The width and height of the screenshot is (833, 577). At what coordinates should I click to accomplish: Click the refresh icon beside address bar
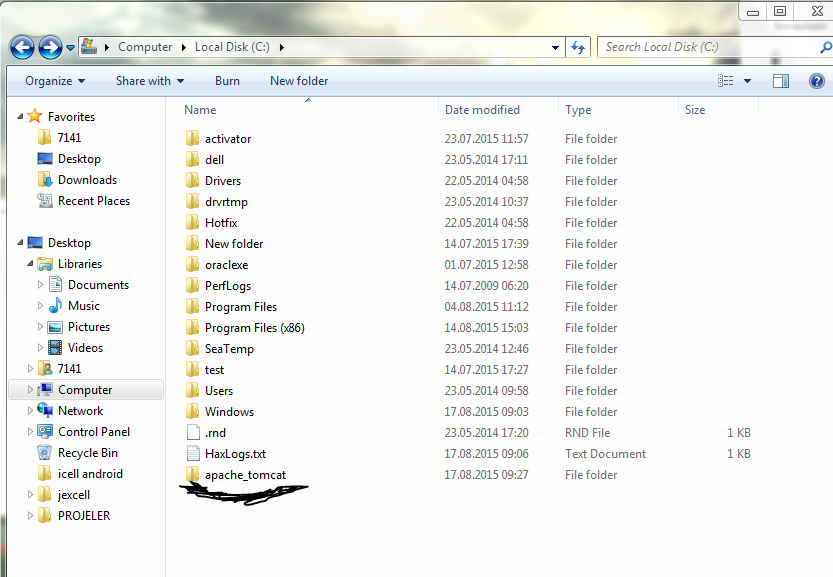click(577, 48)
